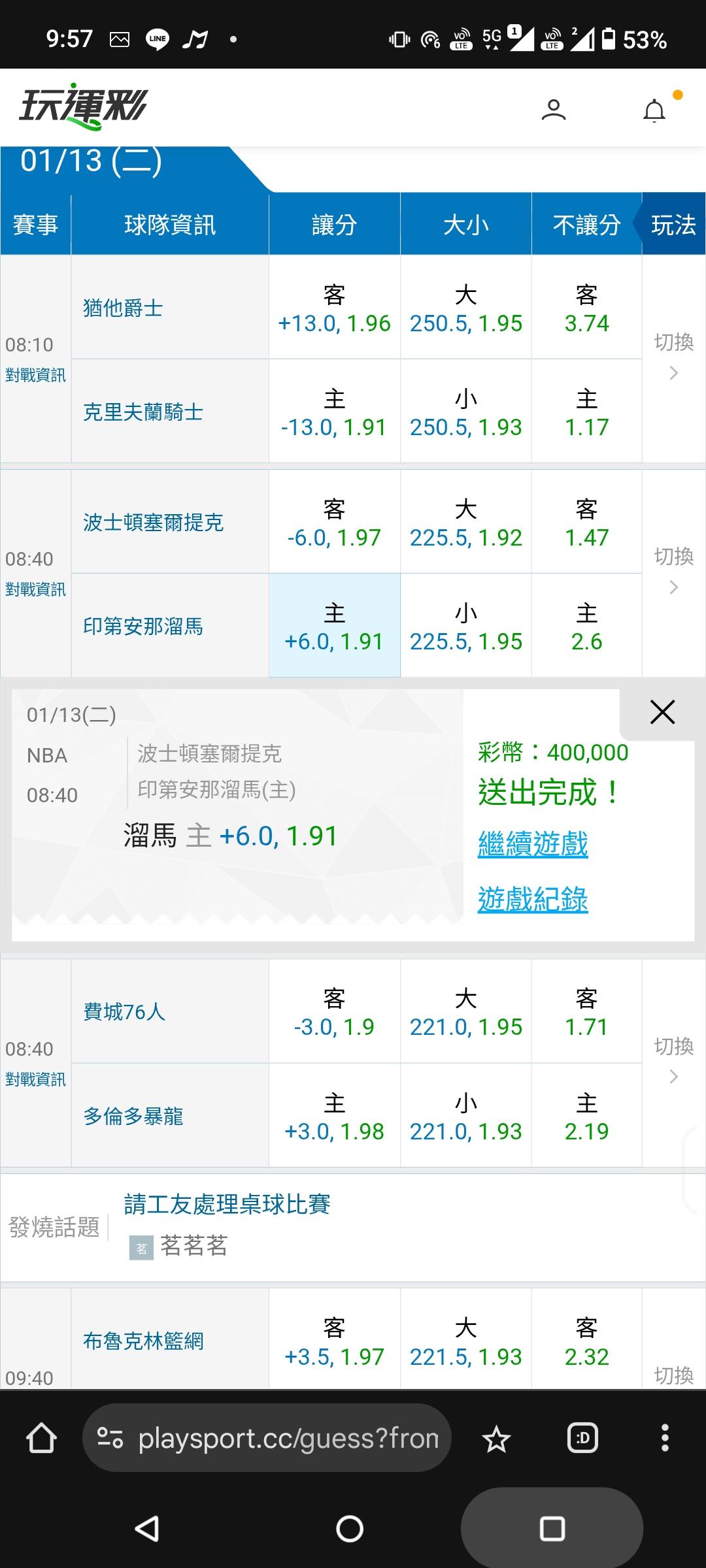Open the browser tab switcher
Screen dimensions: 706x1568
click(x=582, y=1439)
